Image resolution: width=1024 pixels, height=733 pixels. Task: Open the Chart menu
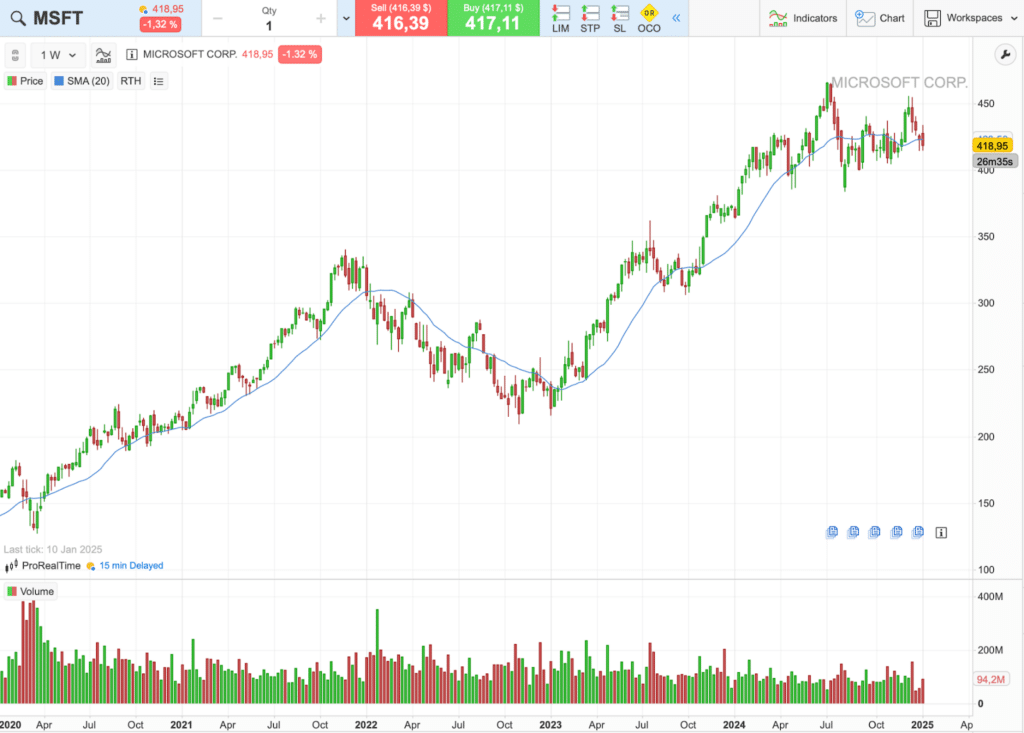(880, 18)
